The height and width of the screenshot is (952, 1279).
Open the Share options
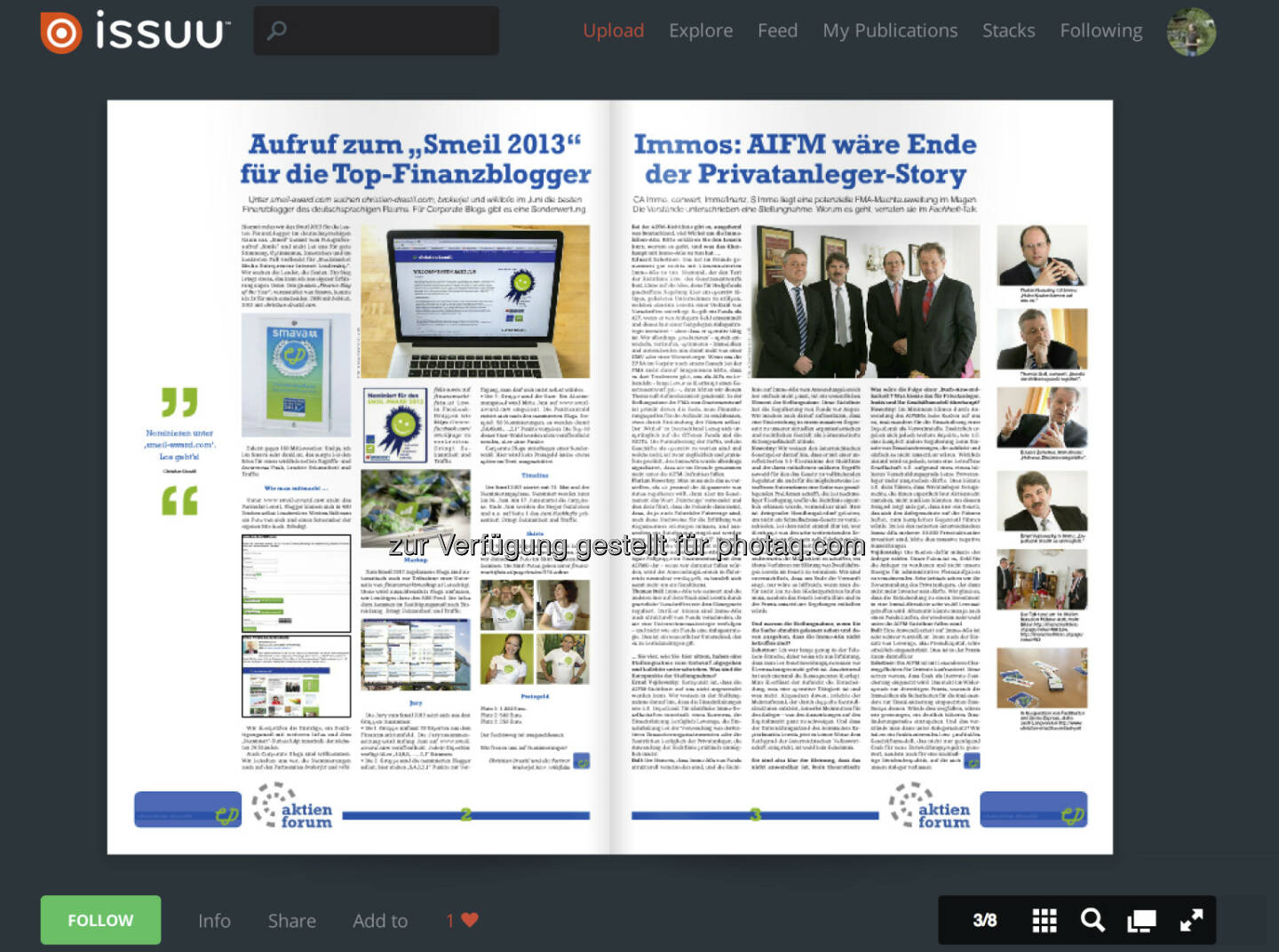[291, 921]
